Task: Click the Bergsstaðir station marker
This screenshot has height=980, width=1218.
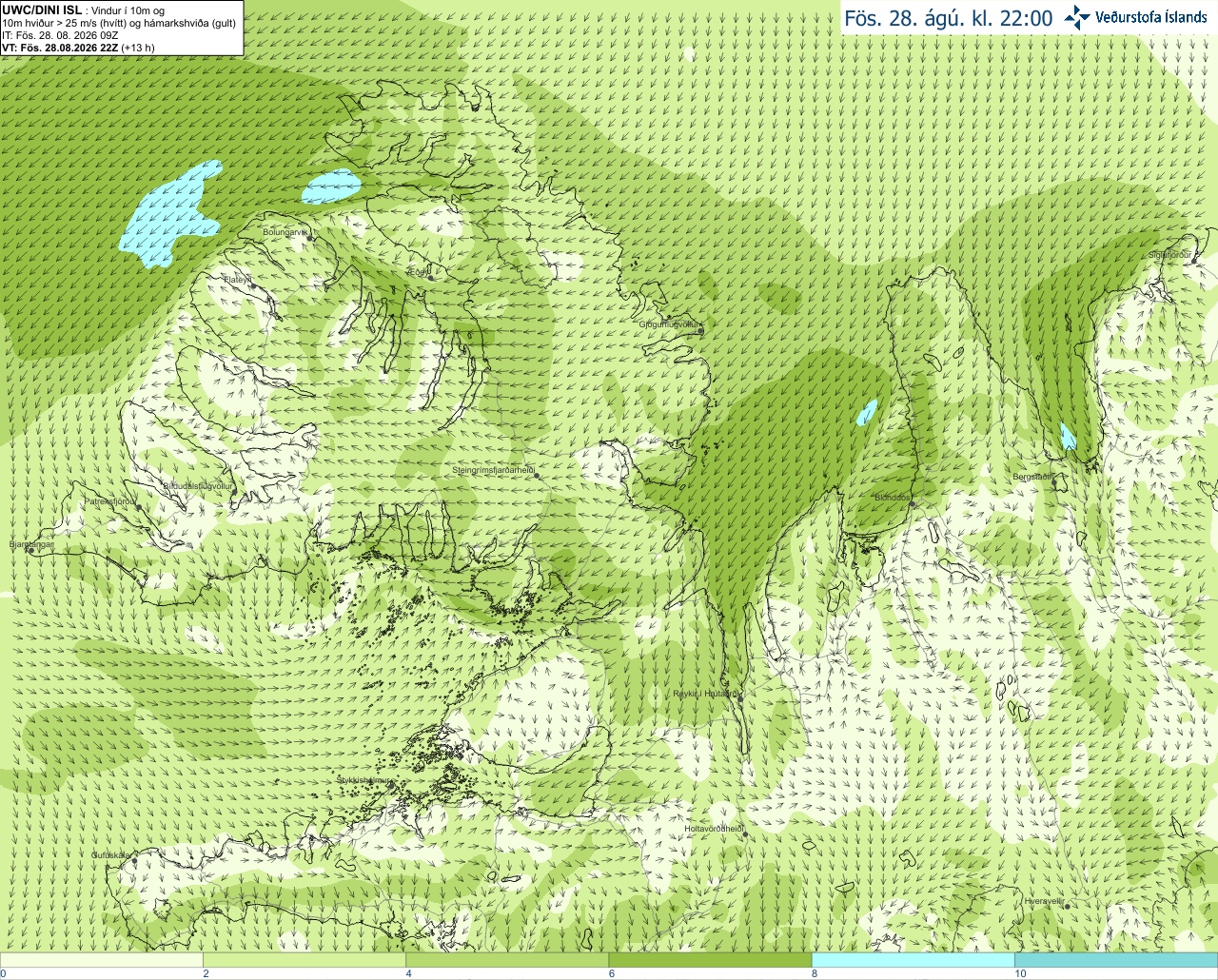Action: 1054,481
